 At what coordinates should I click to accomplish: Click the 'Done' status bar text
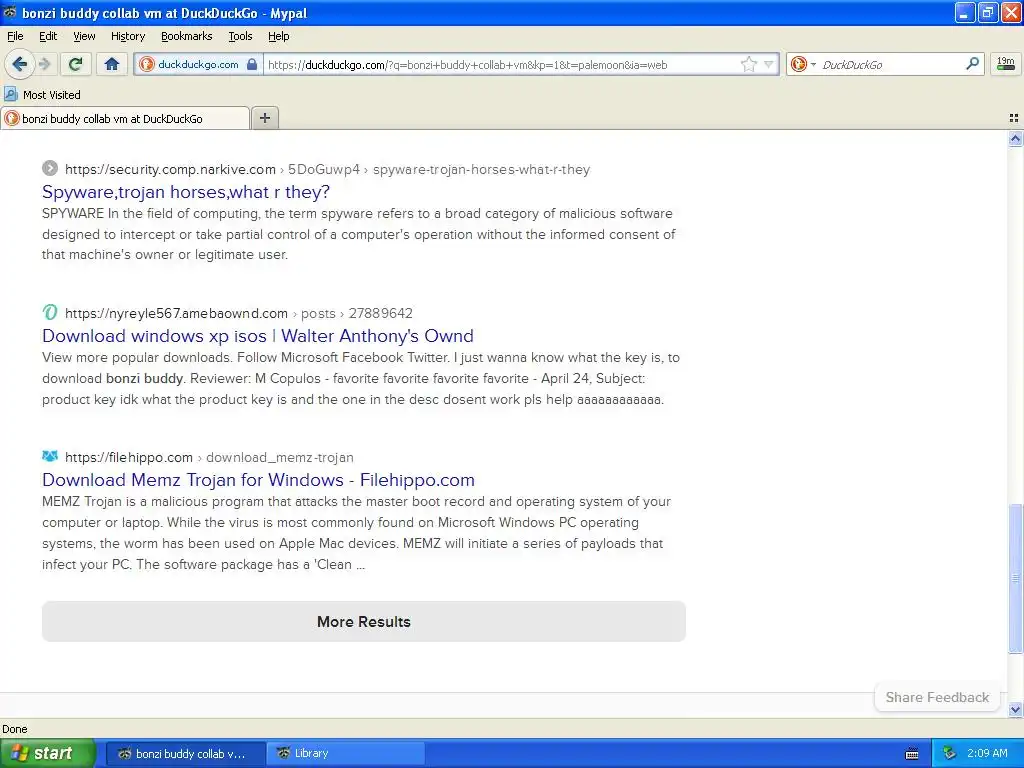pos(14,729)
